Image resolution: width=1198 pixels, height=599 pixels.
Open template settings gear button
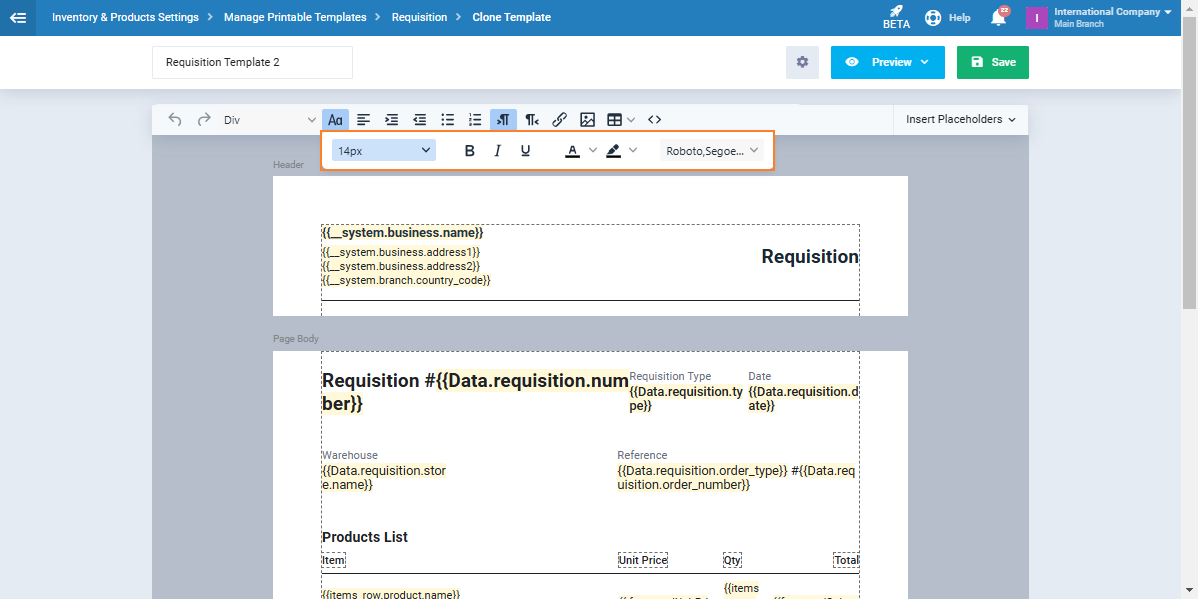[x=802, y=62]
